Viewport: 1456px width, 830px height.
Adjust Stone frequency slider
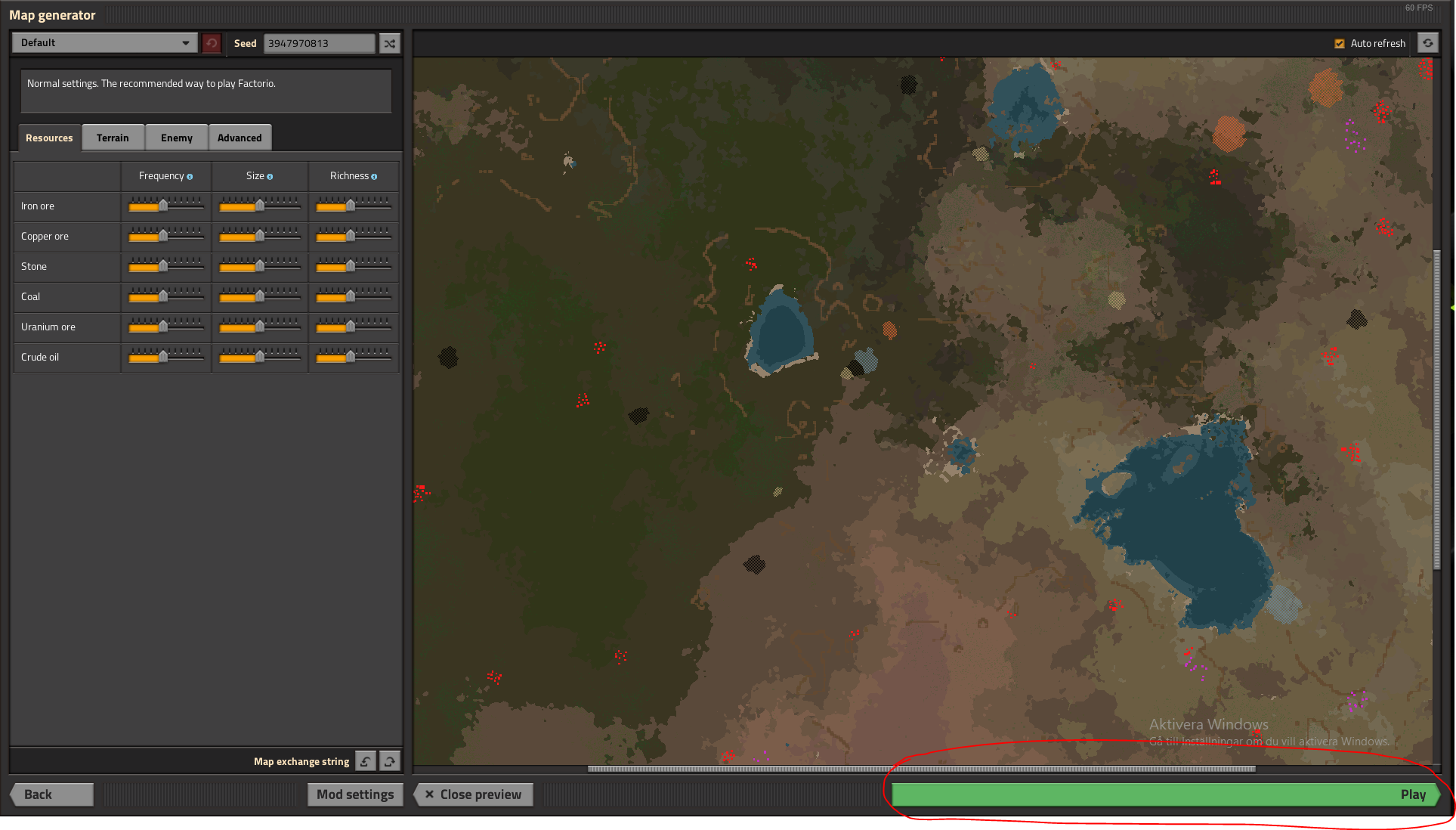pos(165,266)
